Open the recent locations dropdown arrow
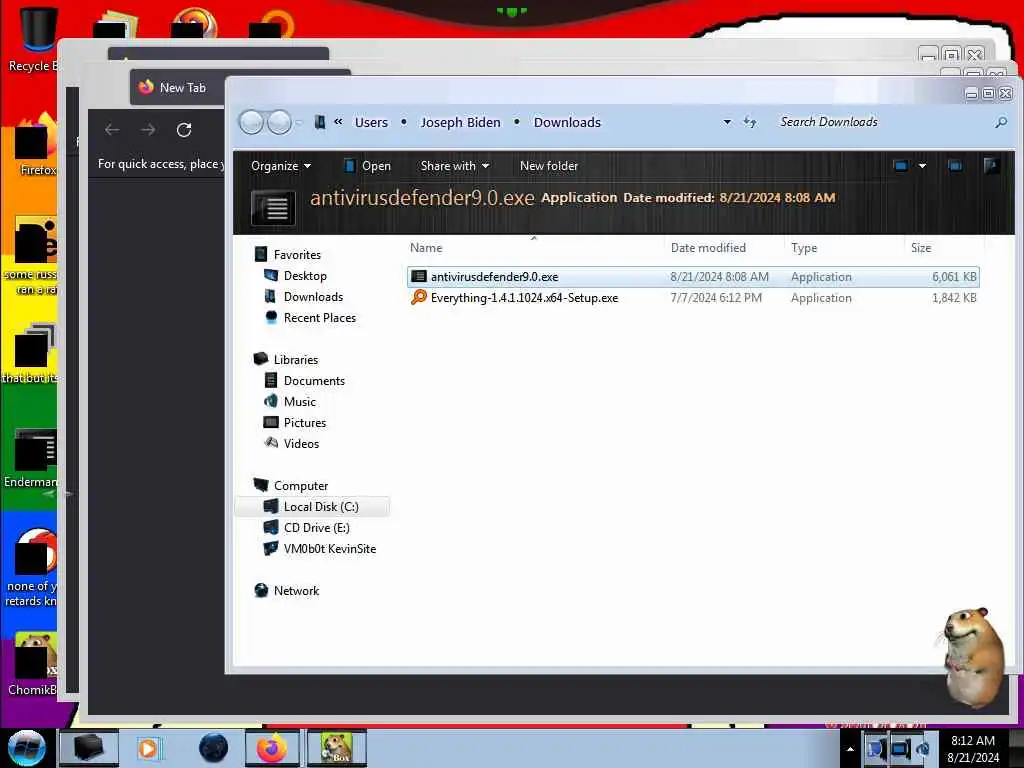Screen dimensions: 1024x768 pos(299,122)
